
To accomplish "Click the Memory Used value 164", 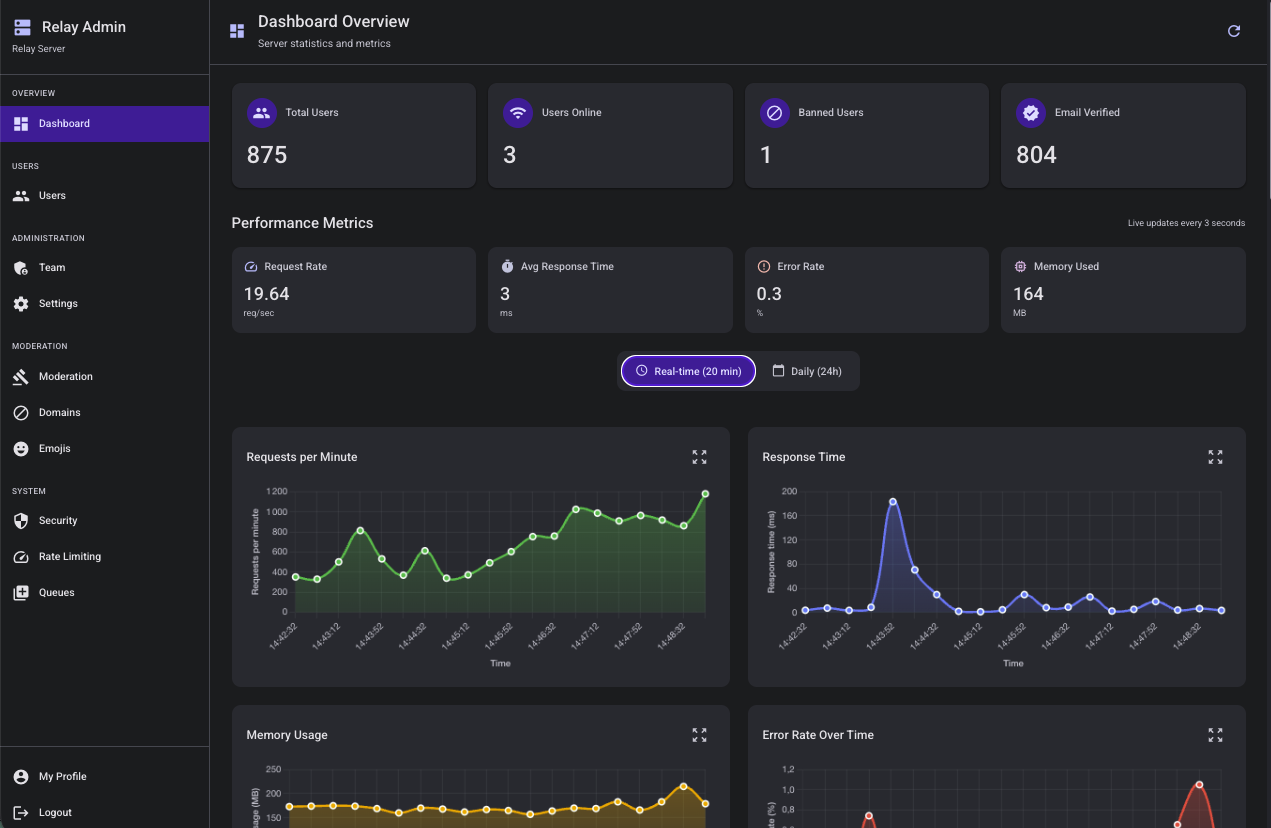I will point(1028,294).
